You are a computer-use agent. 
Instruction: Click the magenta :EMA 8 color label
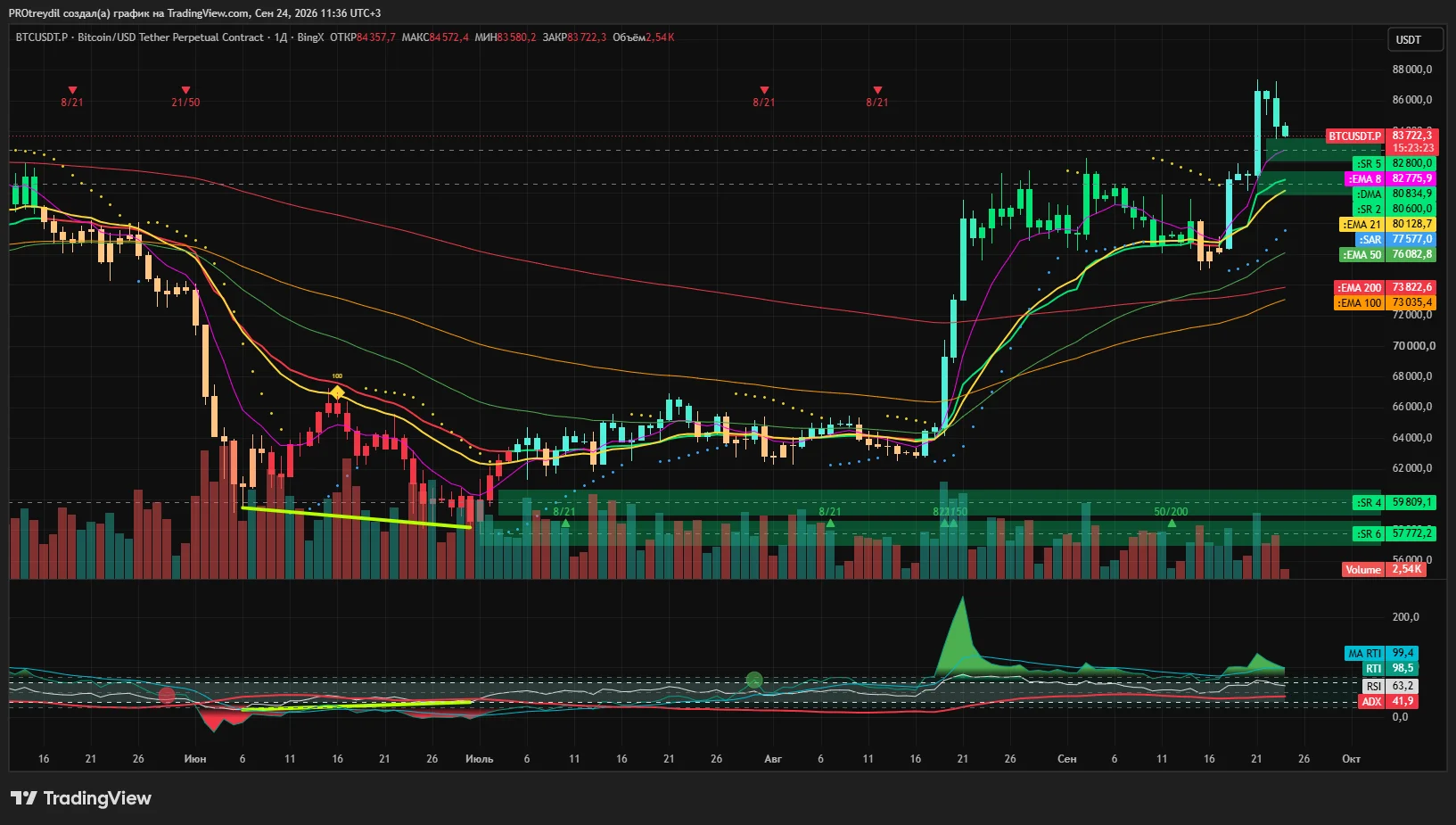(x=1364, y=178)
